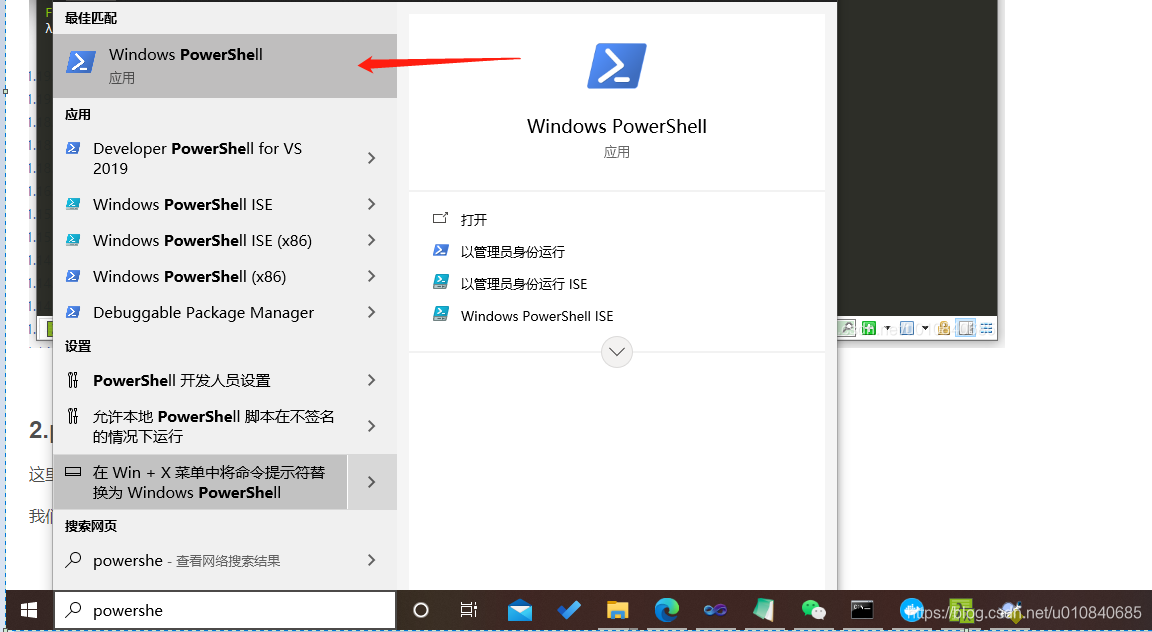Click PowerShell 开发人员设置 settings icon

73,380
